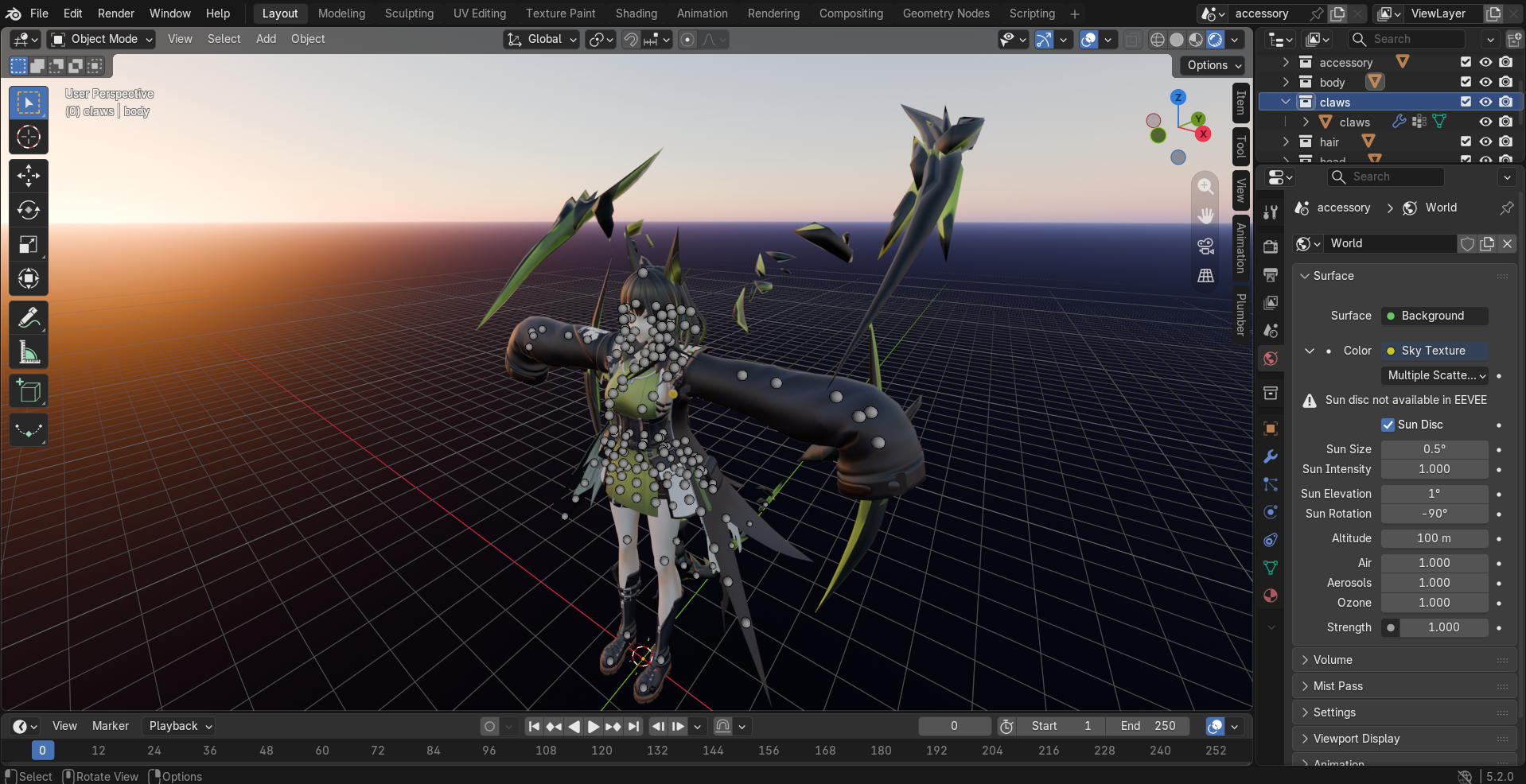Play the animation forward
Screen dimensions: 1526x784
594,726
